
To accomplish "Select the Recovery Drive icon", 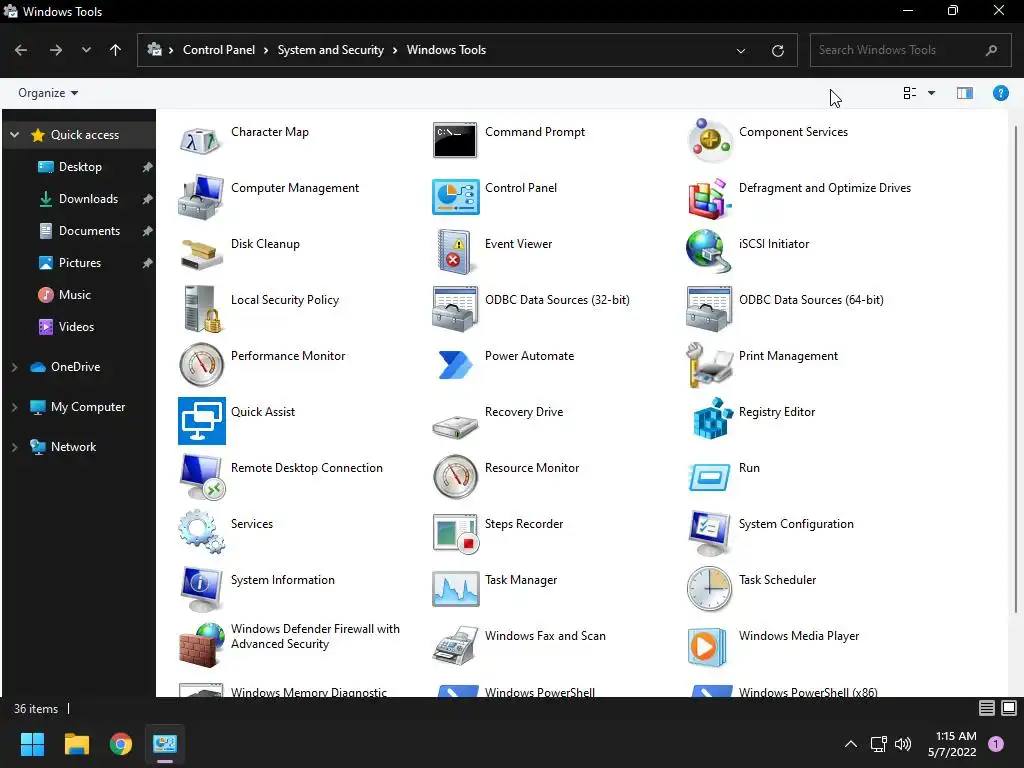I will click(455, 426).
